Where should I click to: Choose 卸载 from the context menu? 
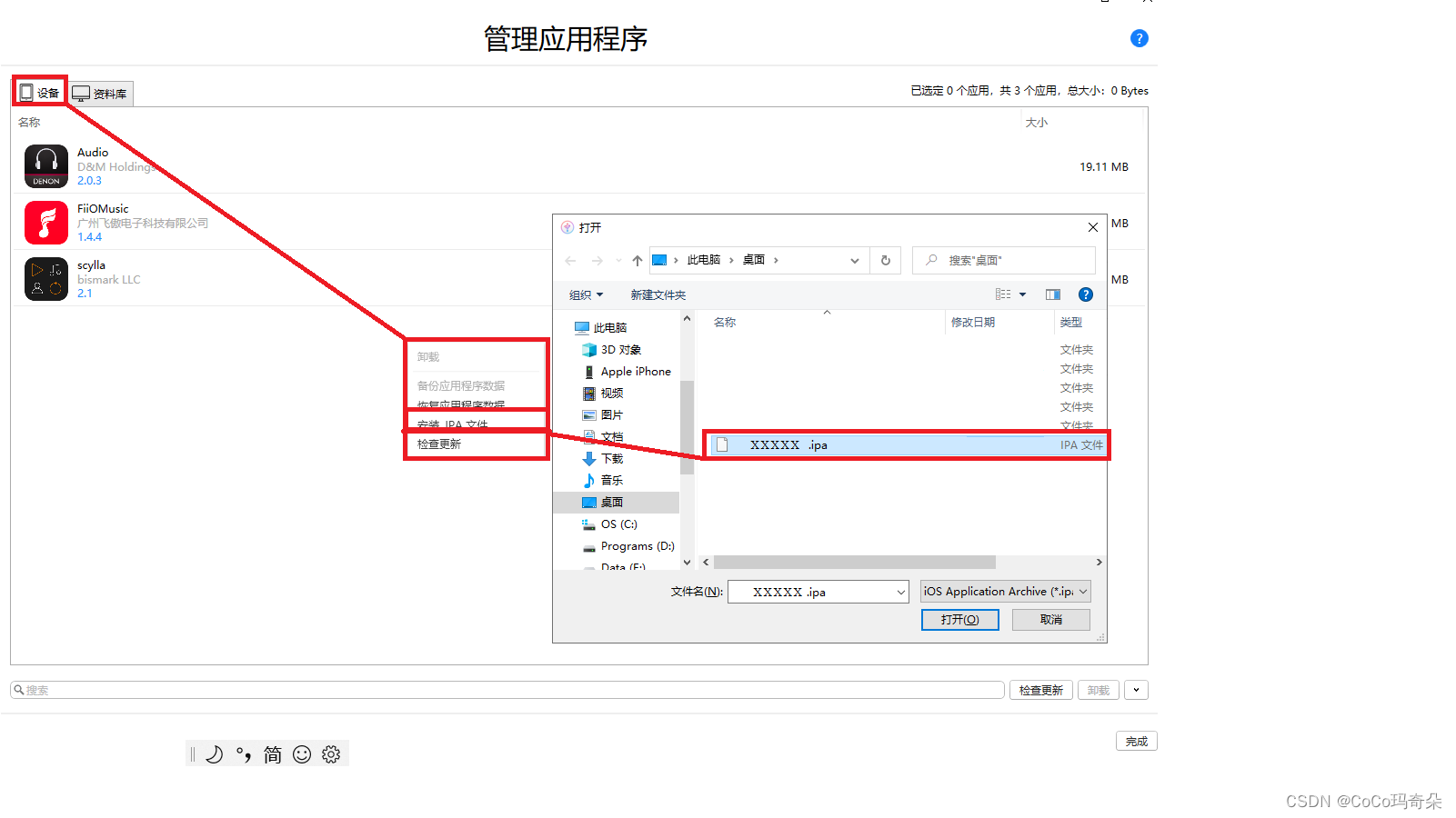click(428, 357)
